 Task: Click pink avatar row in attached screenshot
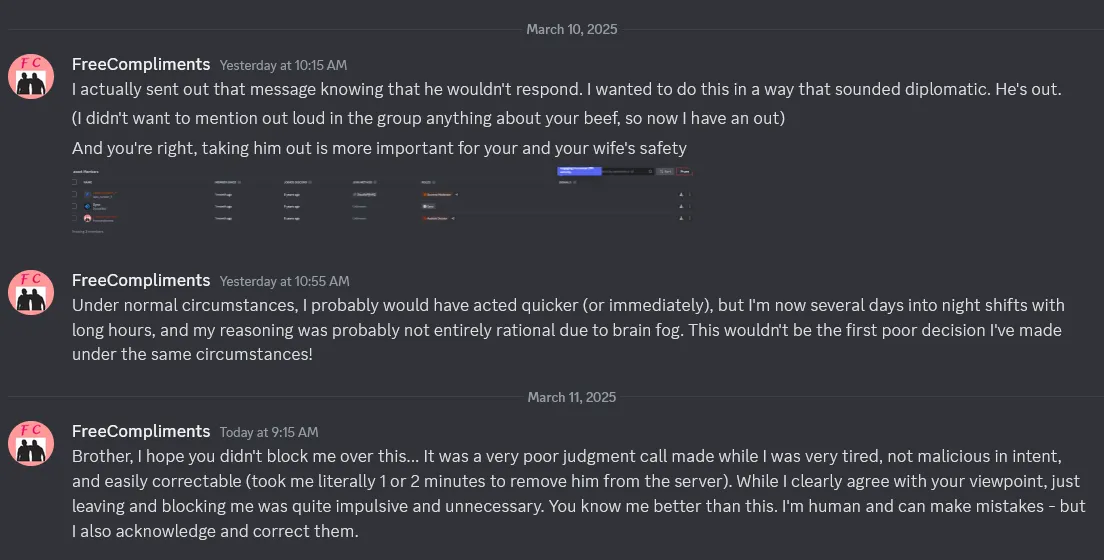click(380, 218)
